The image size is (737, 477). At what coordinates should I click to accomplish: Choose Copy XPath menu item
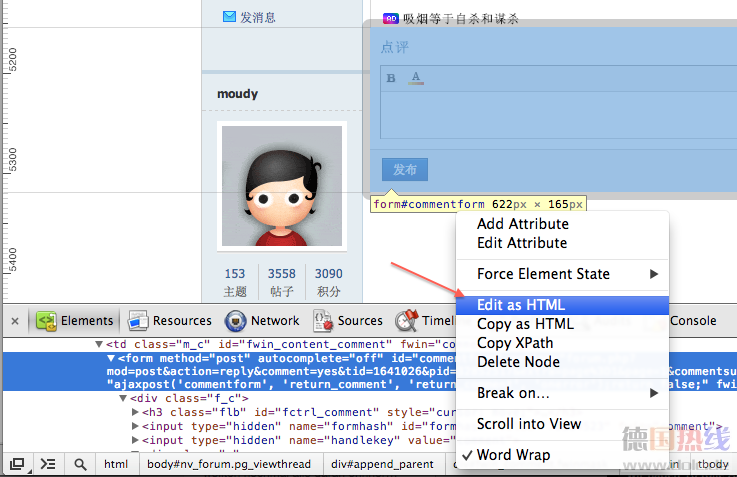[515, 343]
